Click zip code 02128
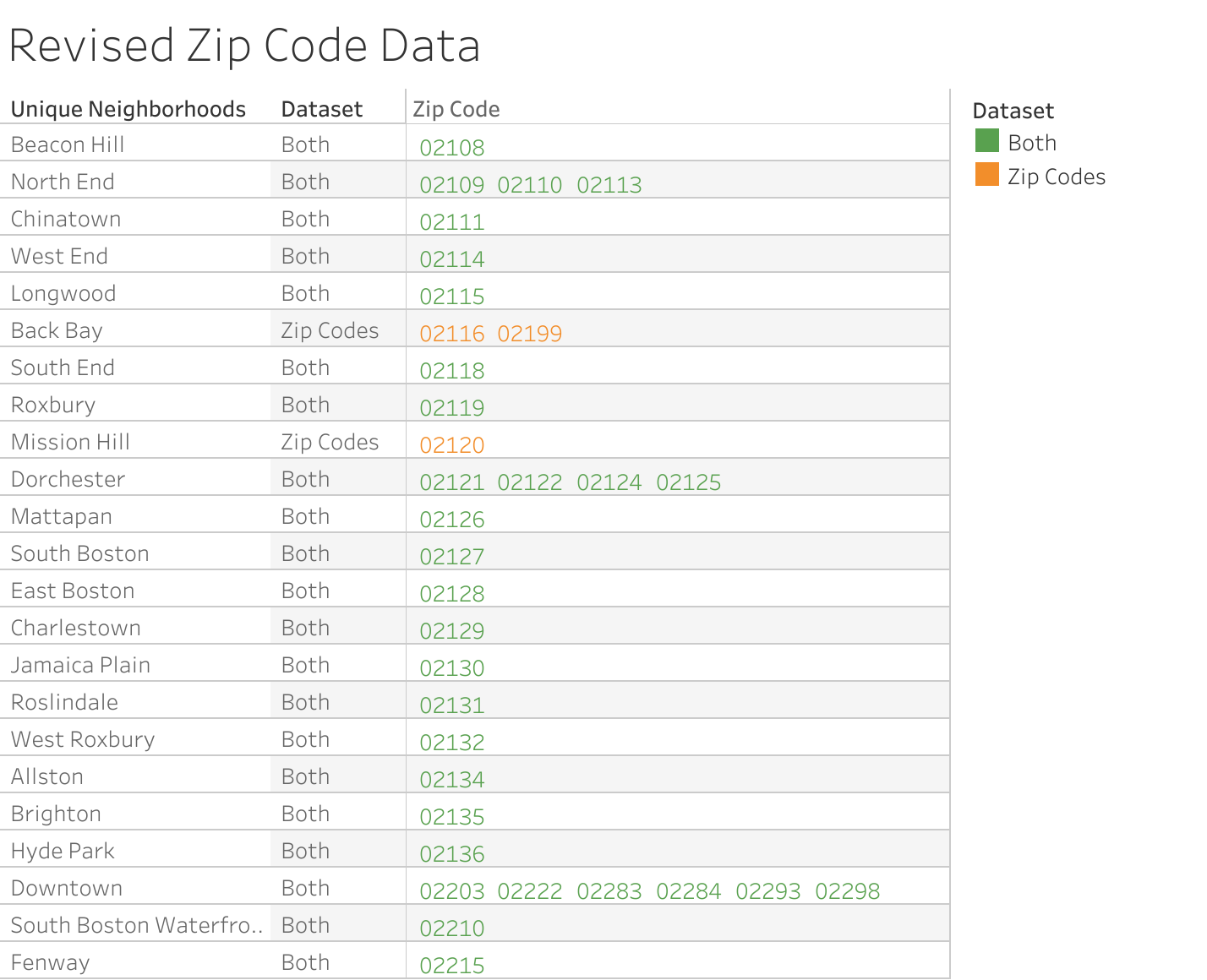Image resolution: width=1207 pixels, height=980 pixels. tap(452, 594)
